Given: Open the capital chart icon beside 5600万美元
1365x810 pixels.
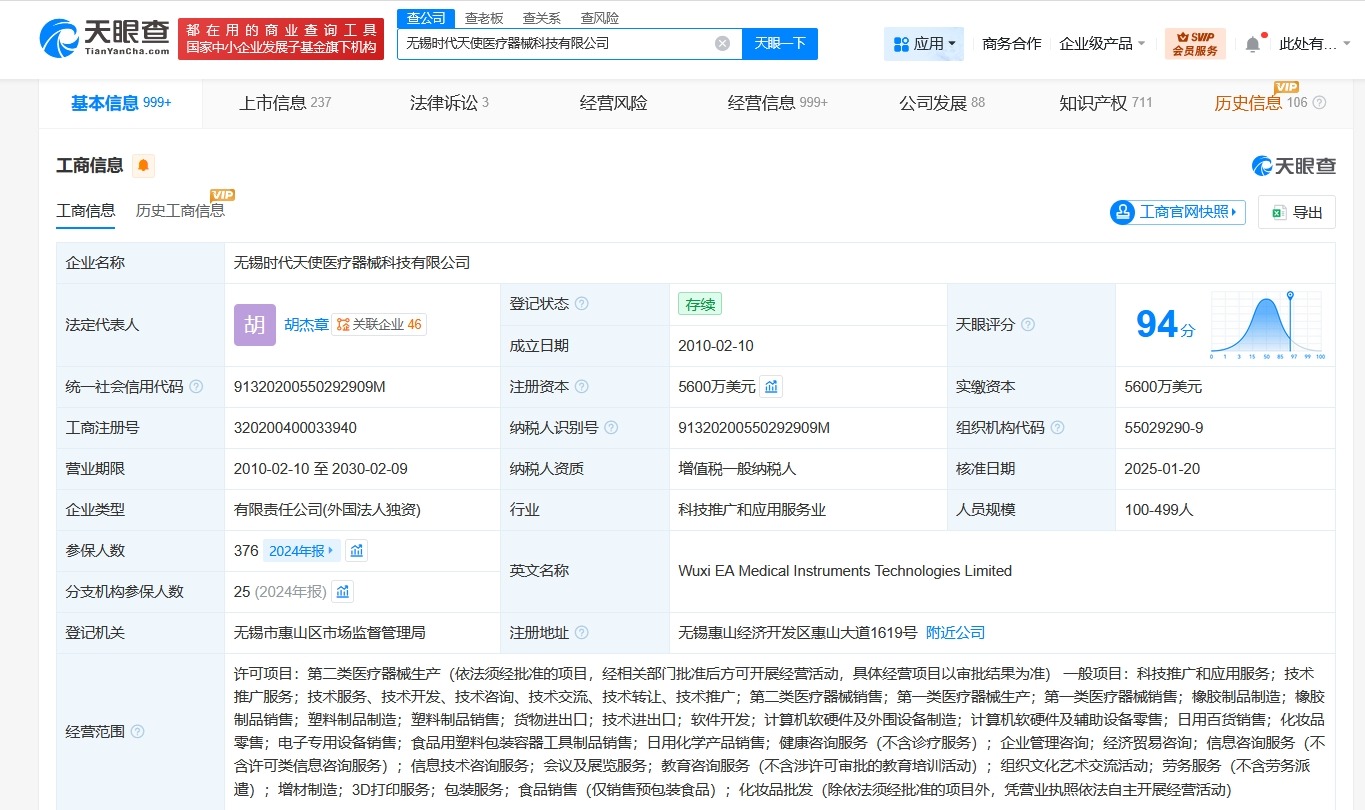Looking at the screenshot, I should tap(770, 386).
